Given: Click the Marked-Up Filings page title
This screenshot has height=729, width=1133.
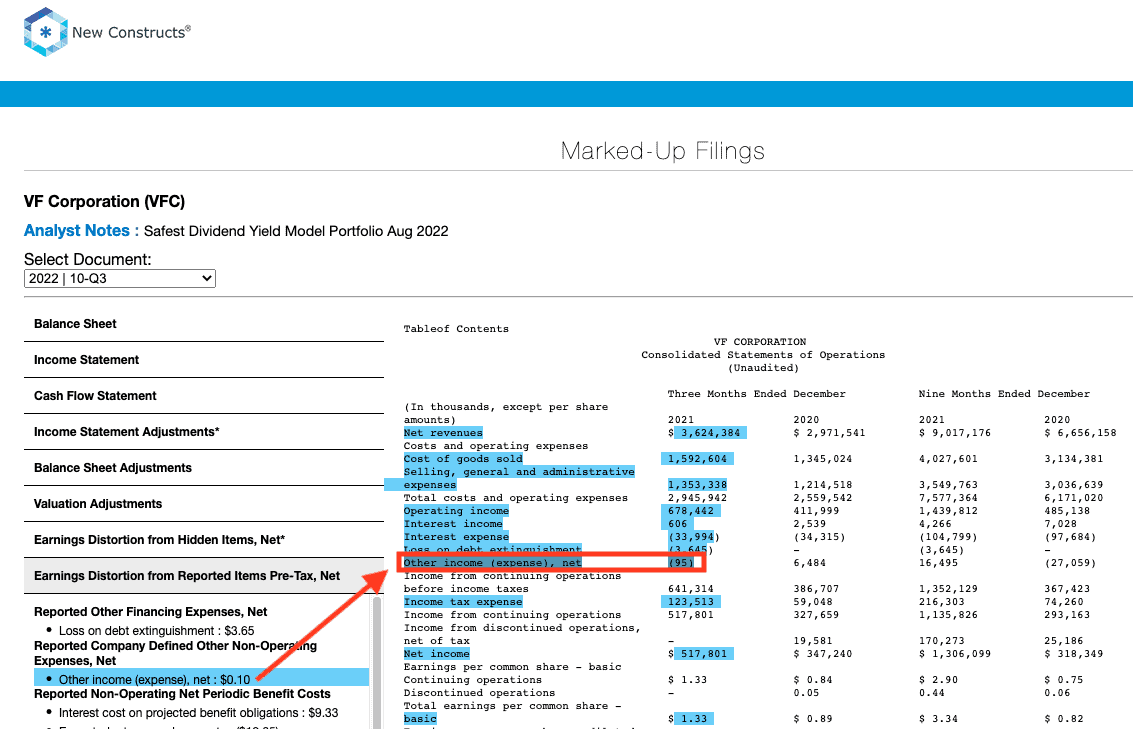Looking at the screenshot, I should click(x=663, y=151).
